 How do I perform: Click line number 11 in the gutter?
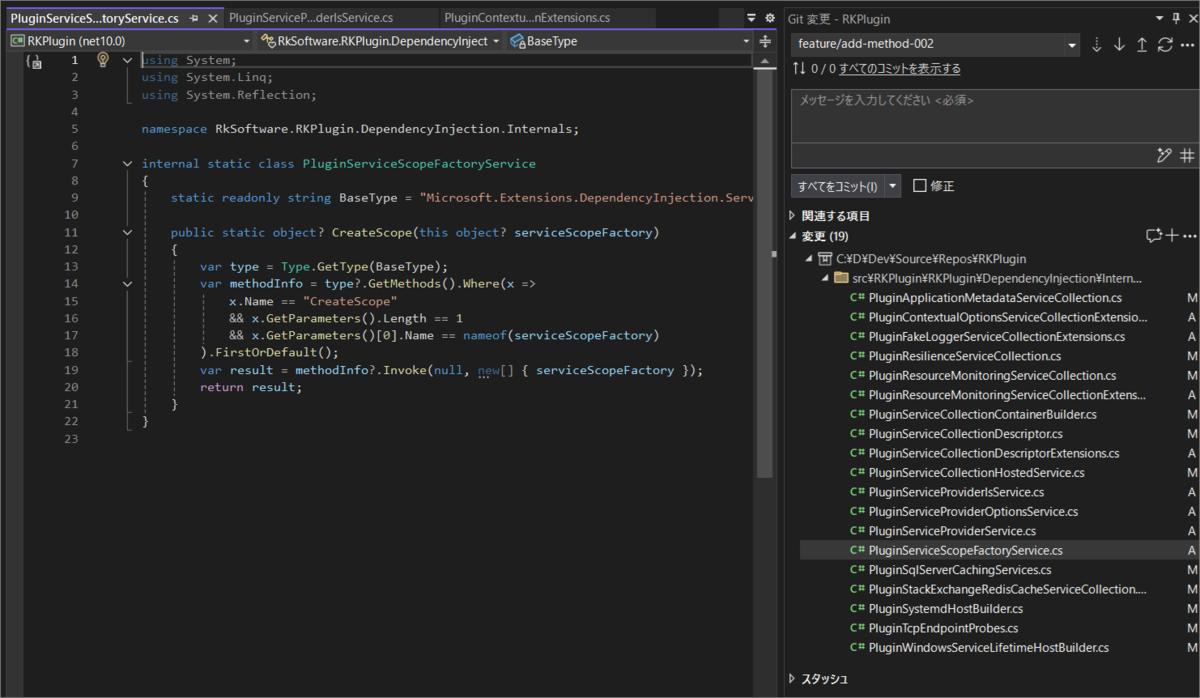tap(70, 232)
